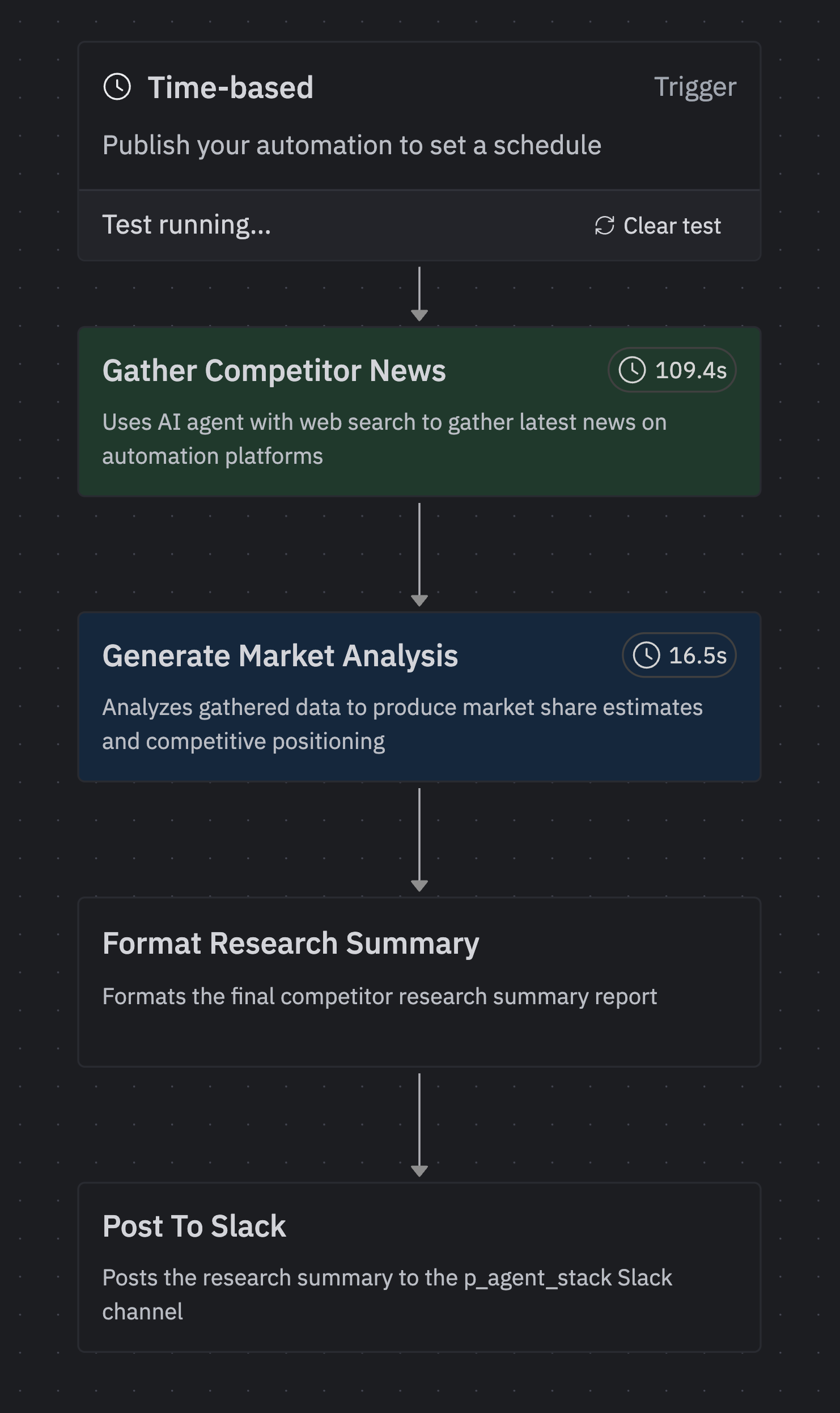This screenshot has height=1413, width=840.
Task: Click the 109.4s duration indicator
Action: [691, 370]
